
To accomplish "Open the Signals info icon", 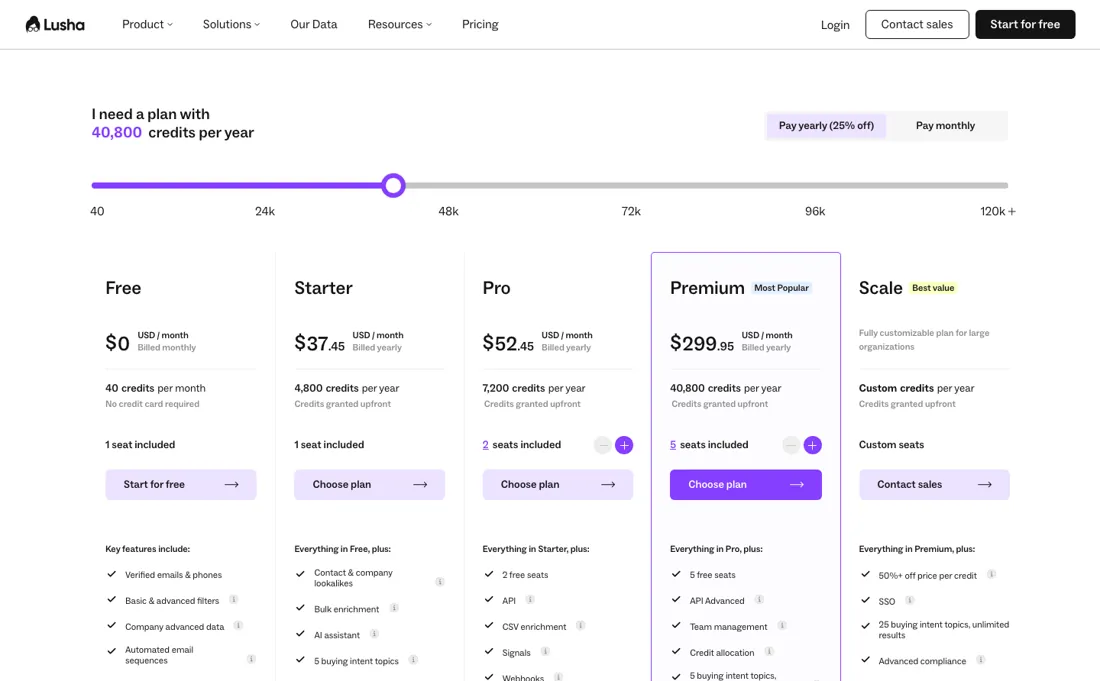I will (545, 652).
